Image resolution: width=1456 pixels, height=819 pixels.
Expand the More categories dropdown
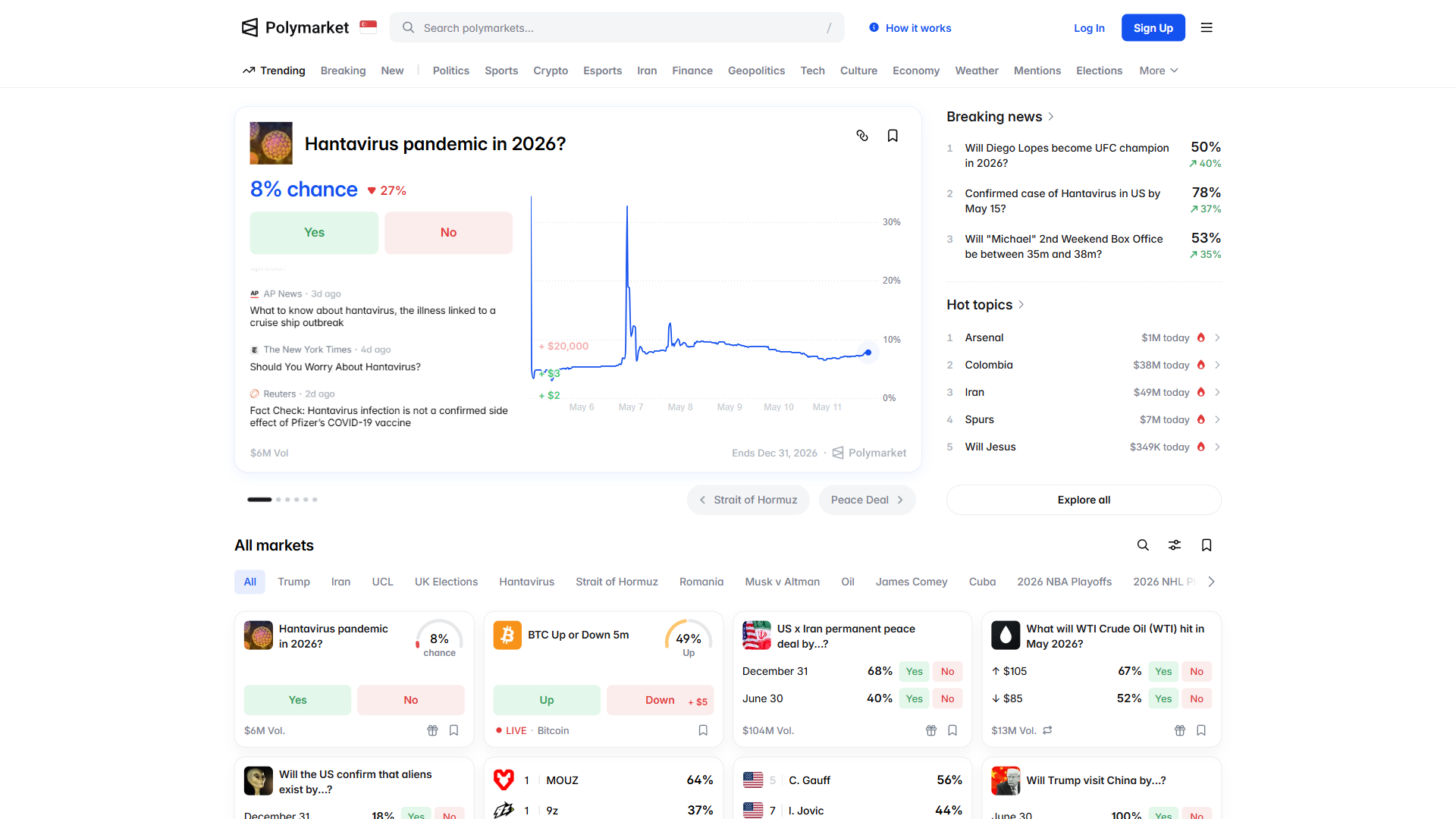(1159, 71)
